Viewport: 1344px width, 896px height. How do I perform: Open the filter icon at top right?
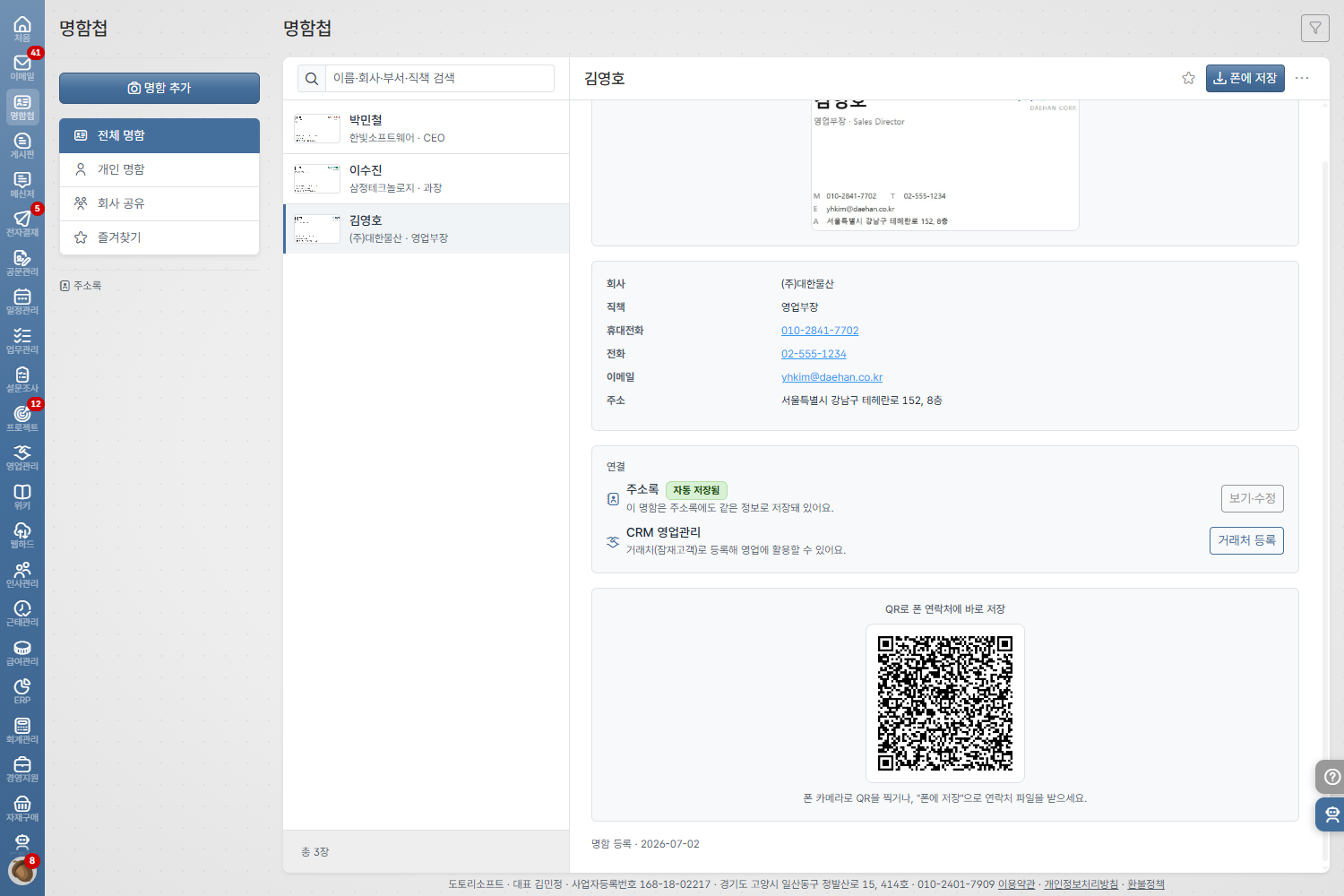1315,28
